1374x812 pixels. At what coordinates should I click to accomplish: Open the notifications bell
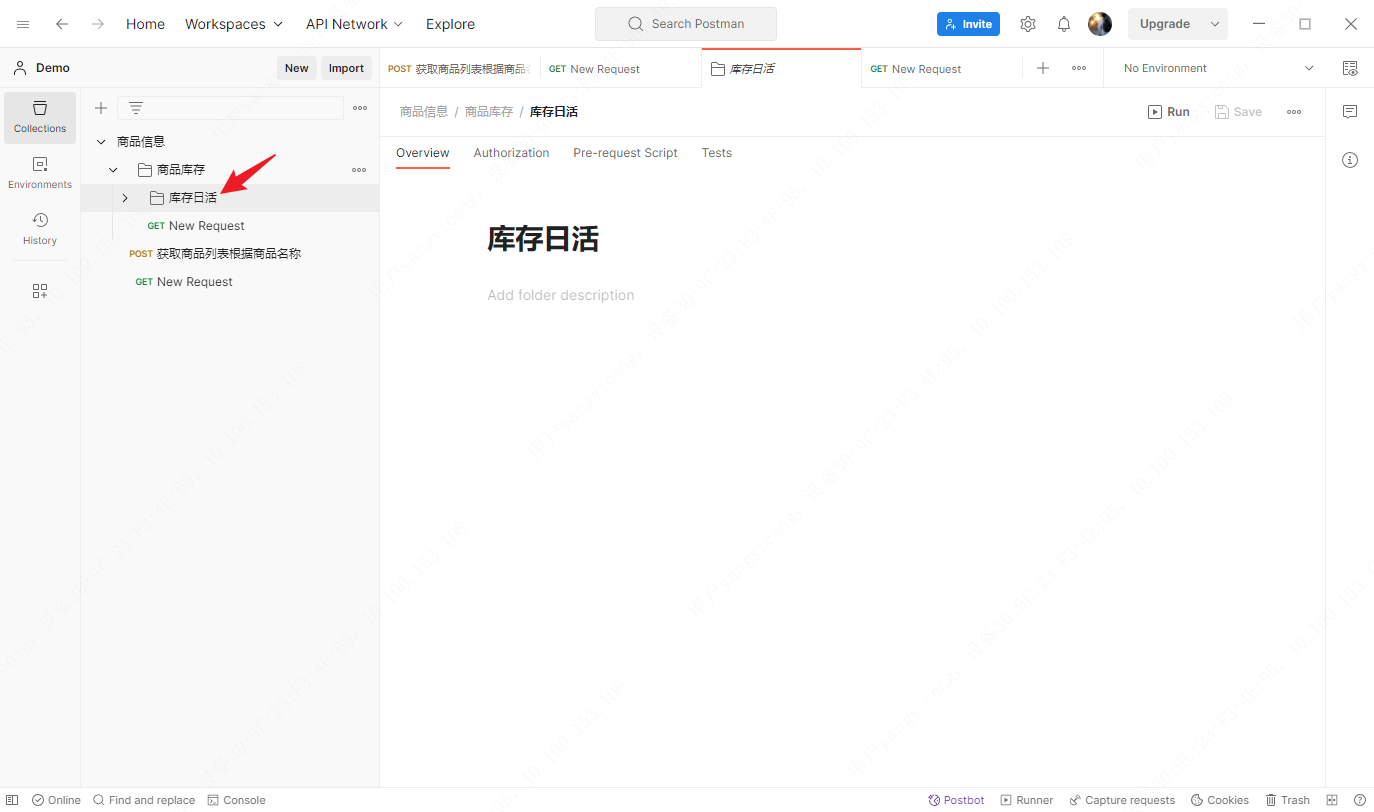1064,24
